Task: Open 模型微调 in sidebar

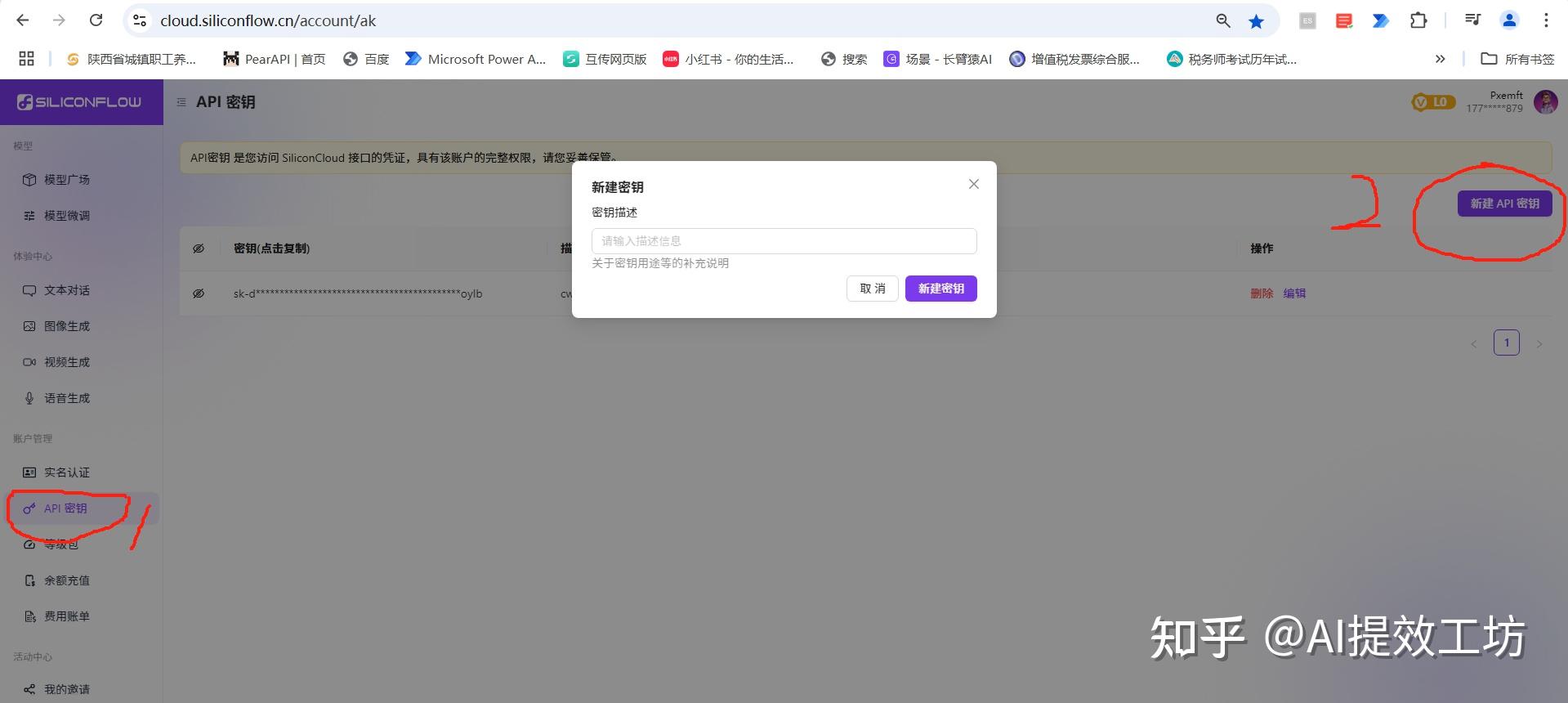Action: click(67, 216)
